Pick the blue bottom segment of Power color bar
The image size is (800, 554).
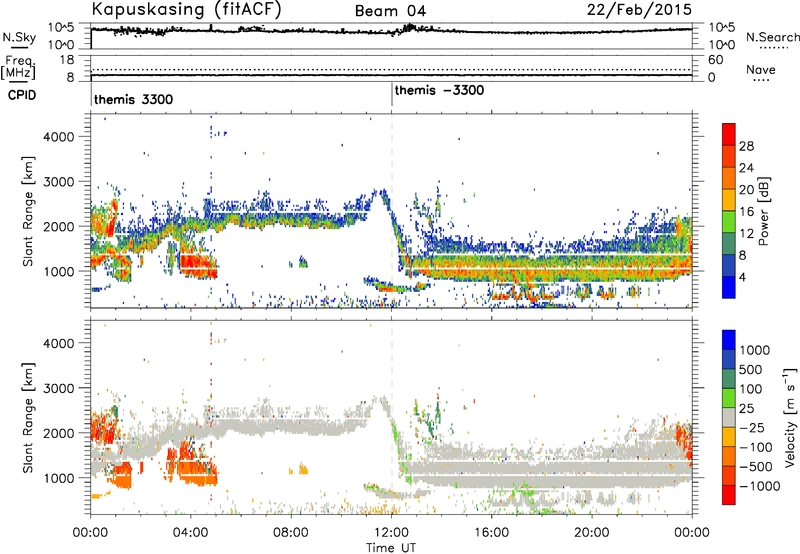point(729,287)
